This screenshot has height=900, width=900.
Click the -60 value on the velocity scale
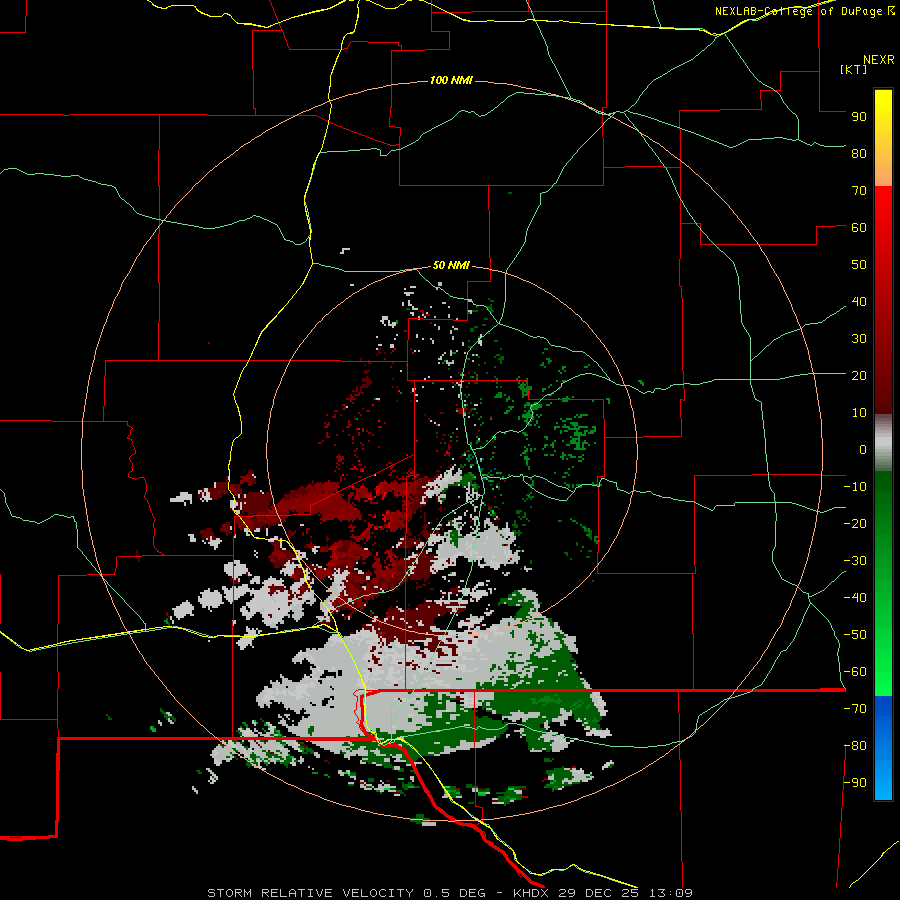tap(855, 672)
